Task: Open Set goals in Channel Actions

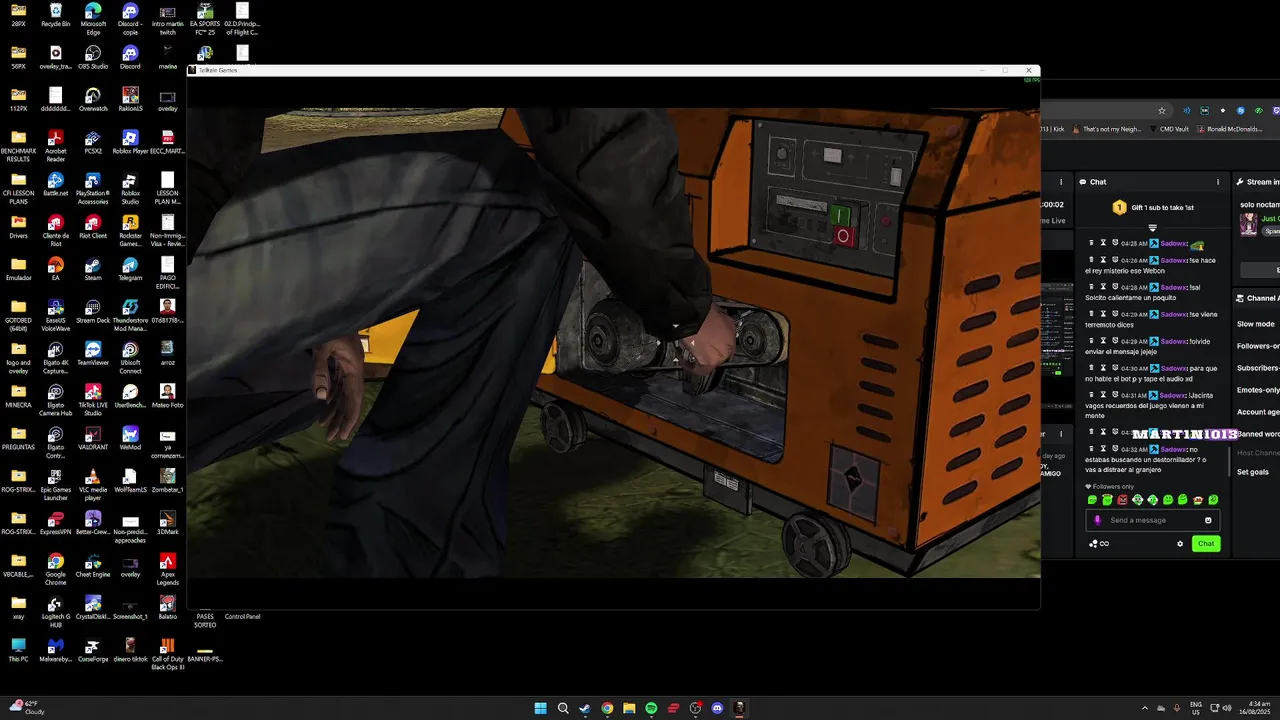Action: pos(1253,472)
